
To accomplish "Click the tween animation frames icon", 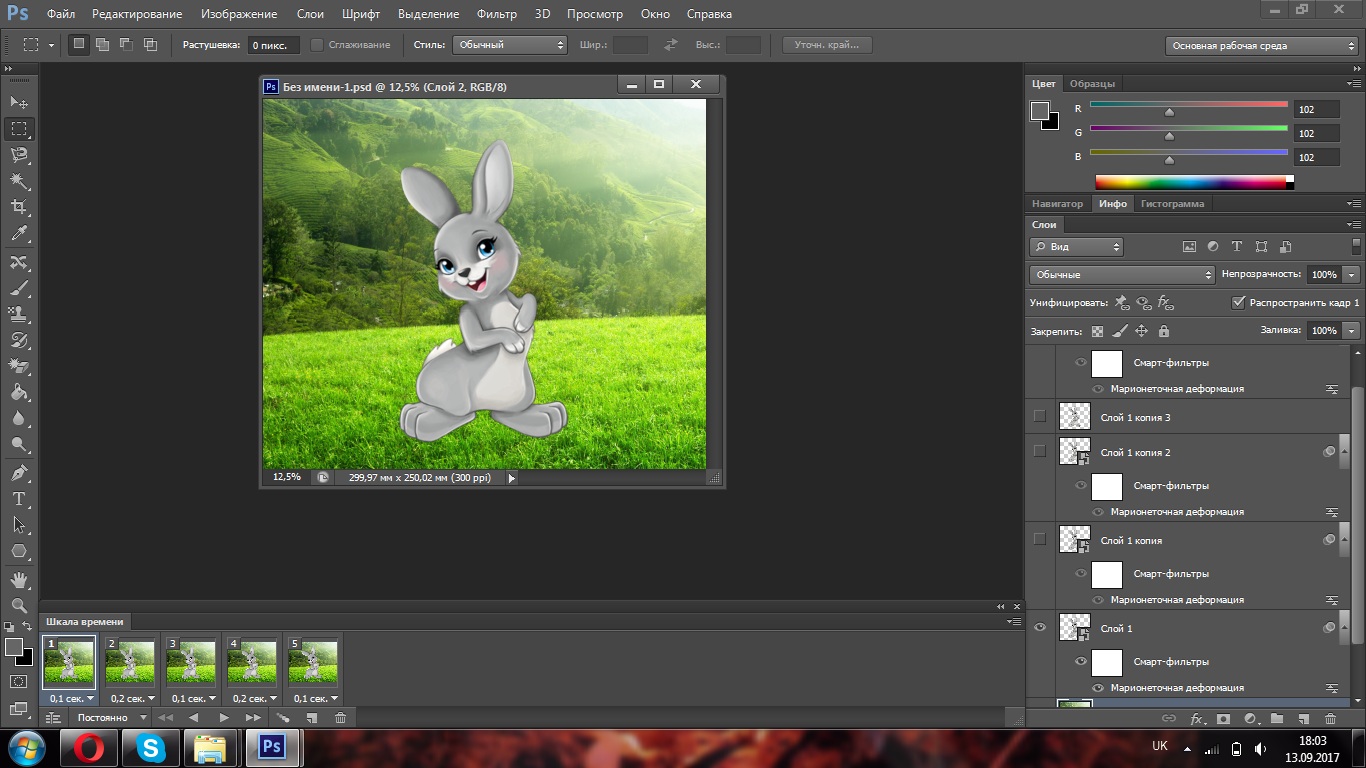I will coord(283,718).
